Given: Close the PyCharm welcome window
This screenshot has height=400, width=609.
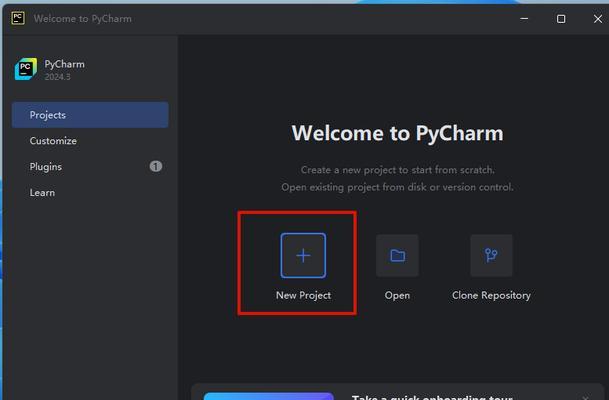Looking at the screenshot, I should tap(598, 18).
